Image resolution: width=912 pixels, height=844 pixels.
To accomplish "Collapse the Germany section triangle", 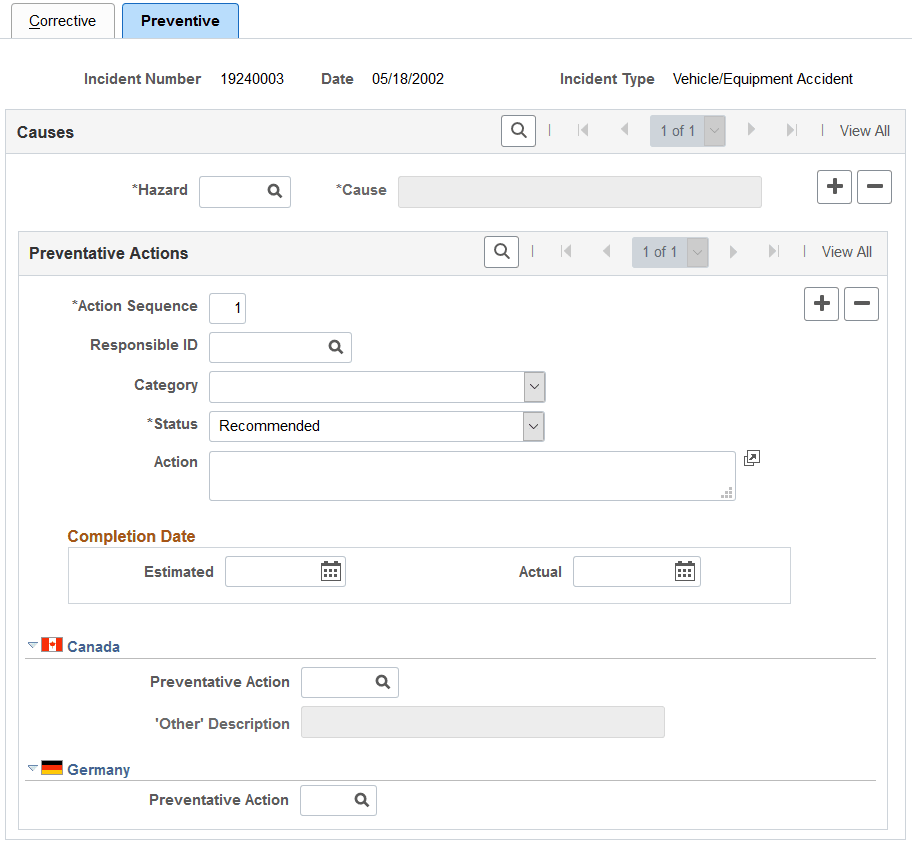I will pos(33,768).
